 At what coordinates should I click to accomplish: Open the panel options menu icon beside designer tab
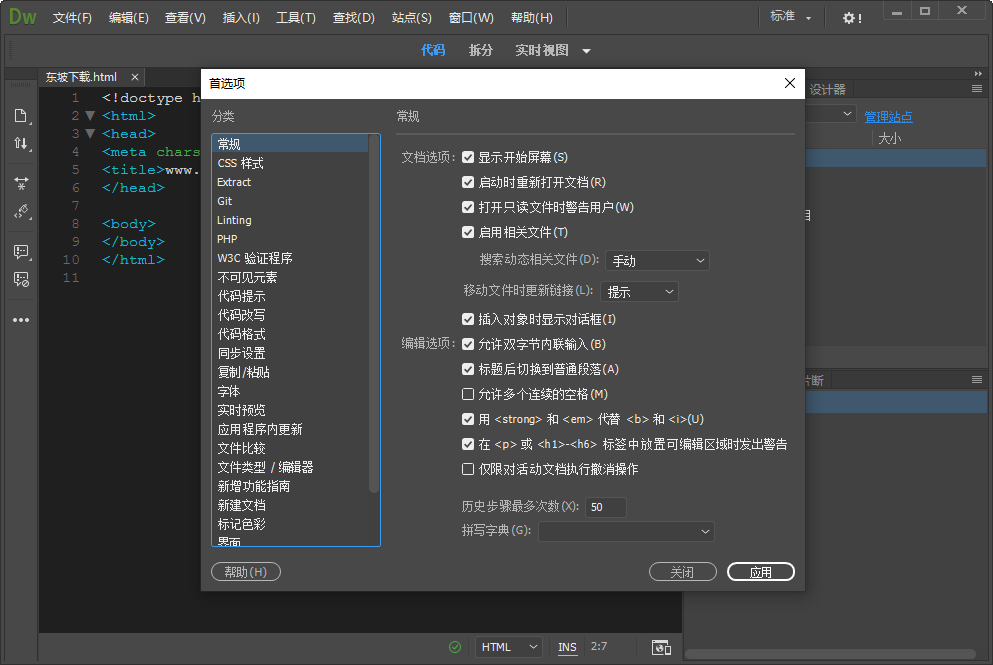coord(977,89)
